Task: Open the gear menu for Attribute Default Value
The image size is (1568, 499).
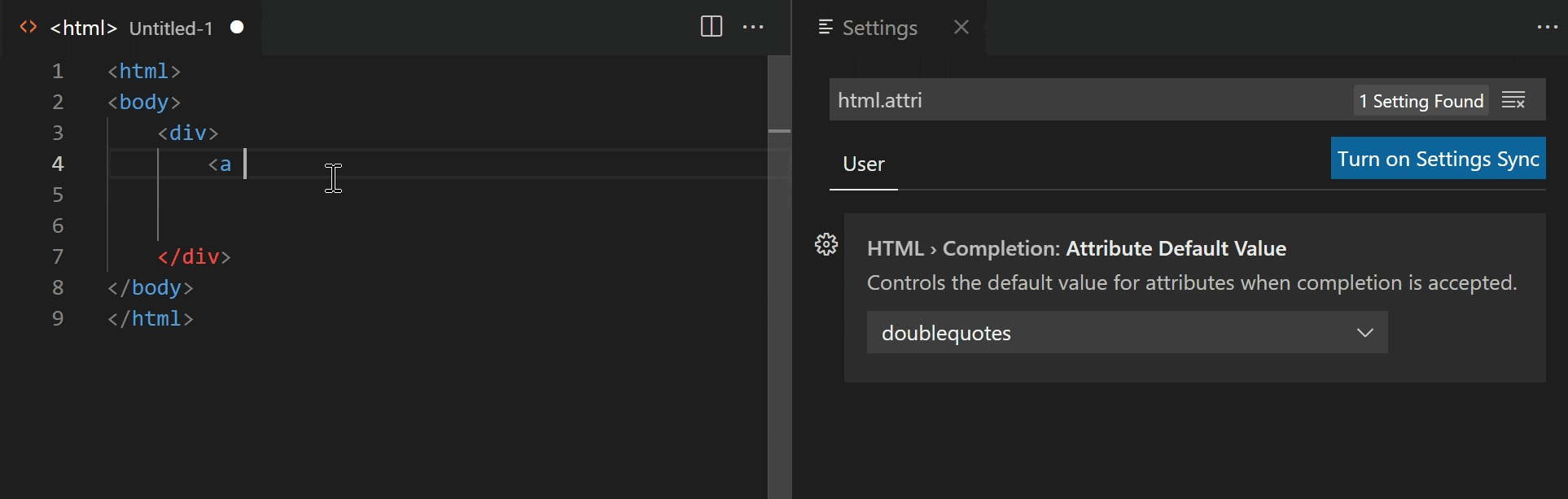Action: pos(826,244)
